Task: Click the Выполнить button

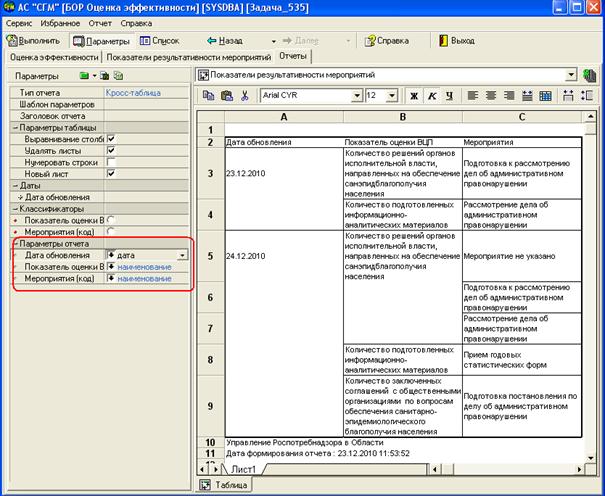Action: click(x=34, y=40)
